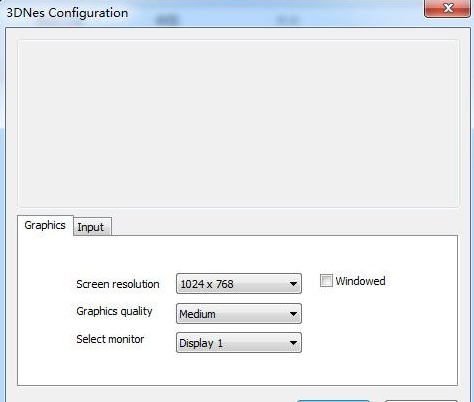Click the red X icon in title bar
474x402 pixels.
point(449,8)
